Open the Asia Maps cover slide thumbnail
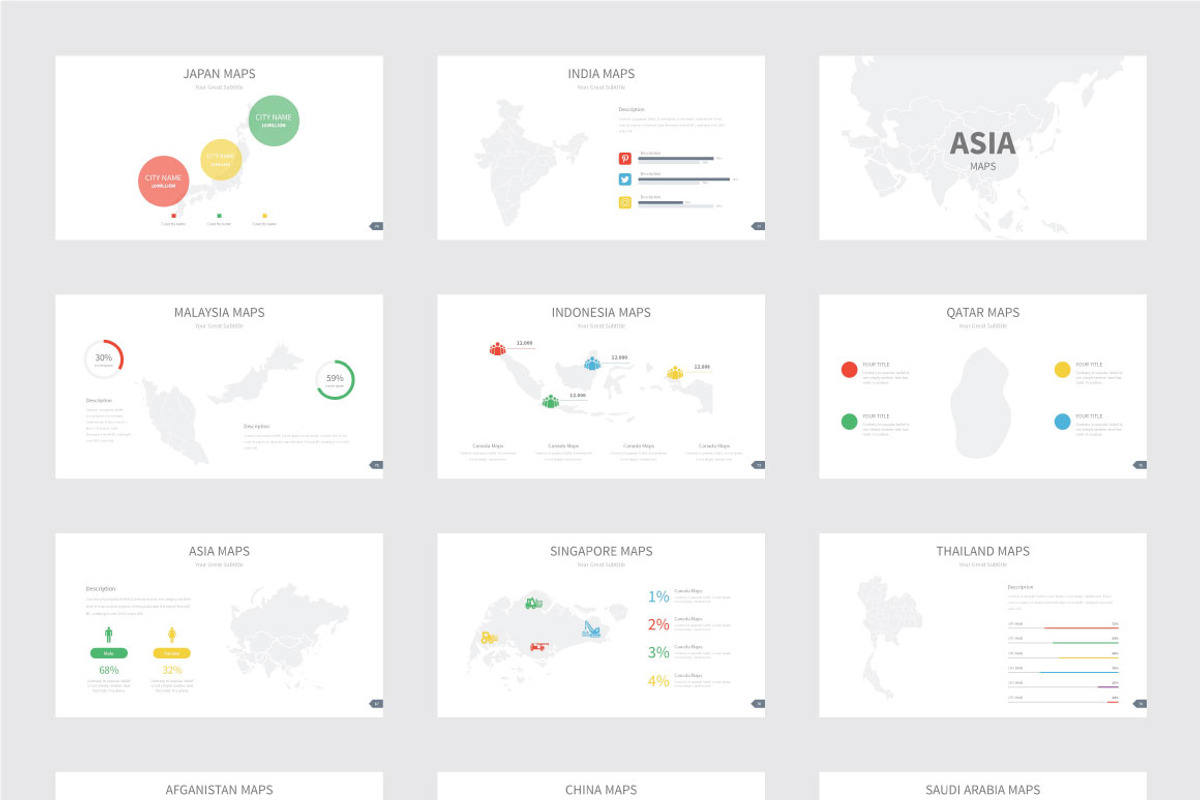The image size is (1200, 800). click(x=983, y=148)
